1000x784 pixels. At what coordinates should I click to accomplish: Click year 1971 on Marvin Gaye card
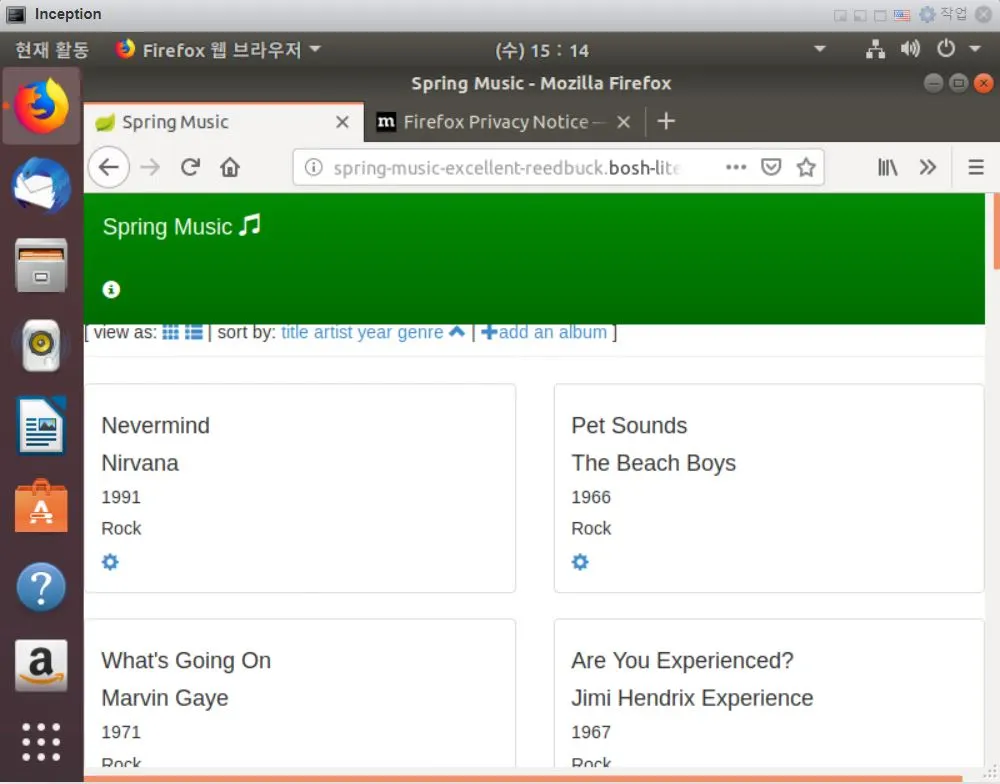pyautogui.click(x=121, y=732)
